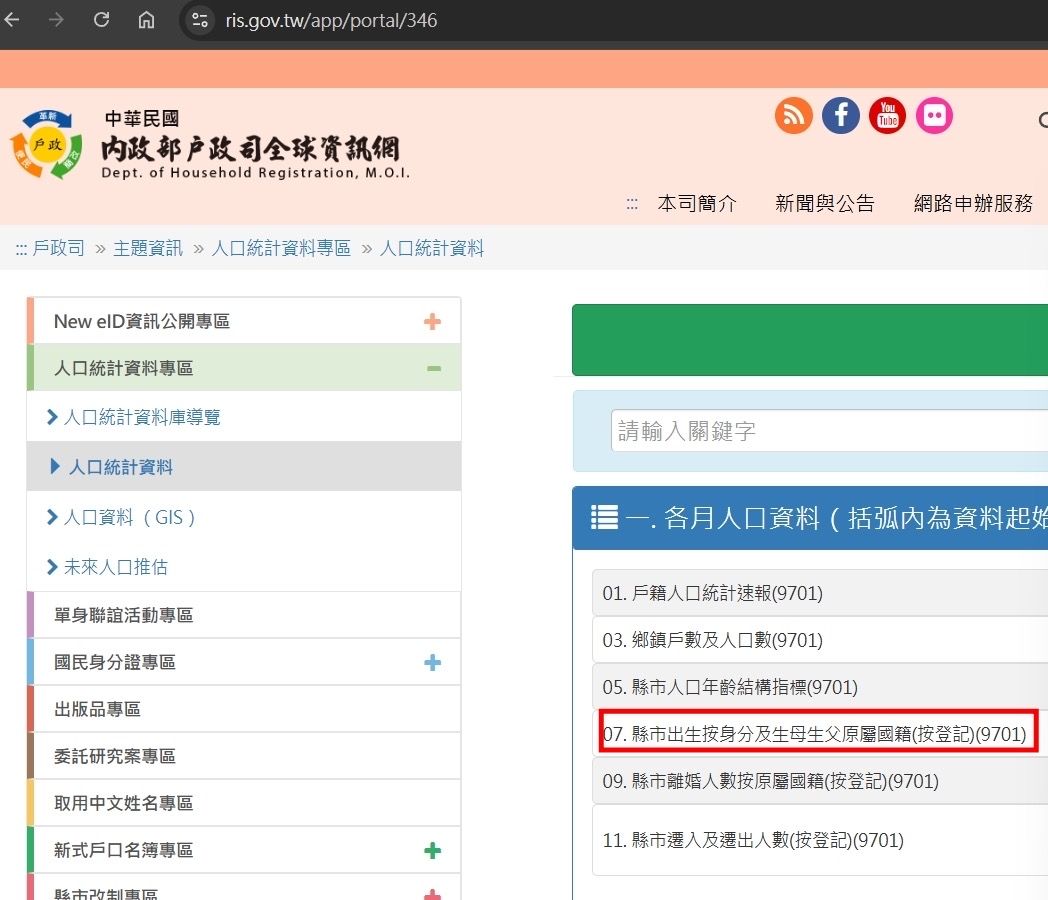
Task: Click the site info icon in address bar
Action: tap(200, 20)
